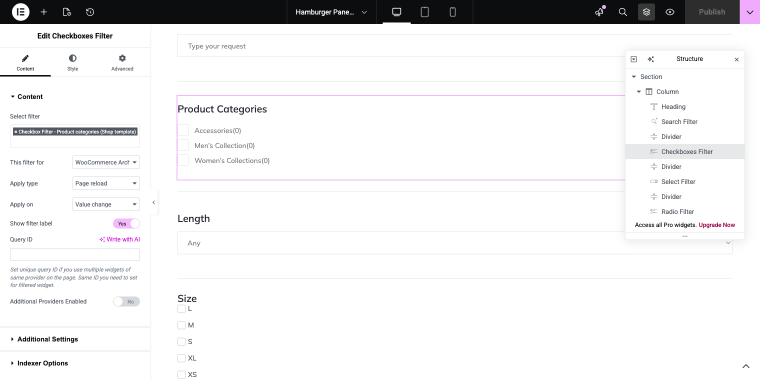Switch to the Style tab
760x380 pixels.
[x=73, y=63]
